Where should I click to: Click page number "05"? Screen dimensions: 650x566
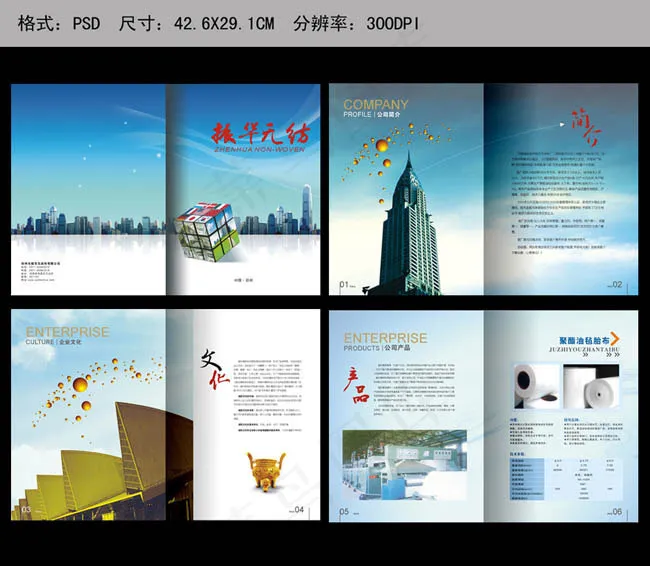click(x=344, y=512)
